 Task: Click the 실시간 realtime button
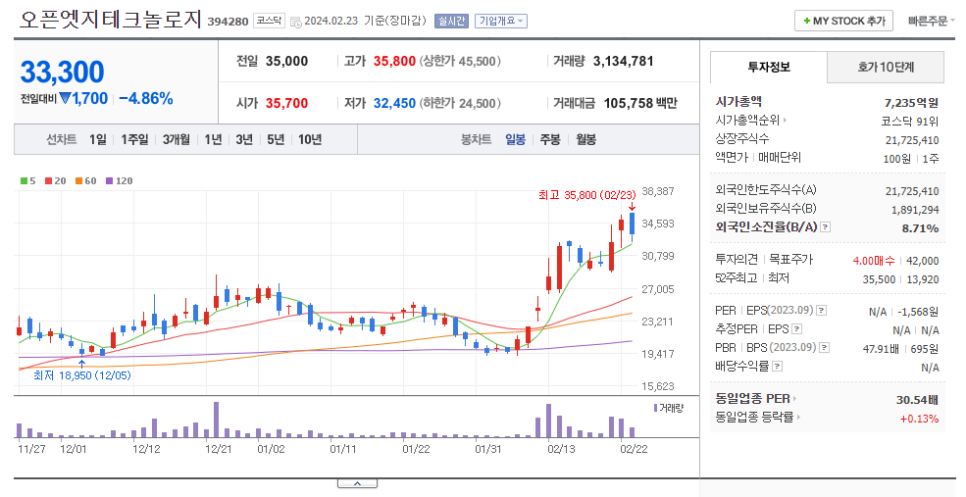click(452, 21)
